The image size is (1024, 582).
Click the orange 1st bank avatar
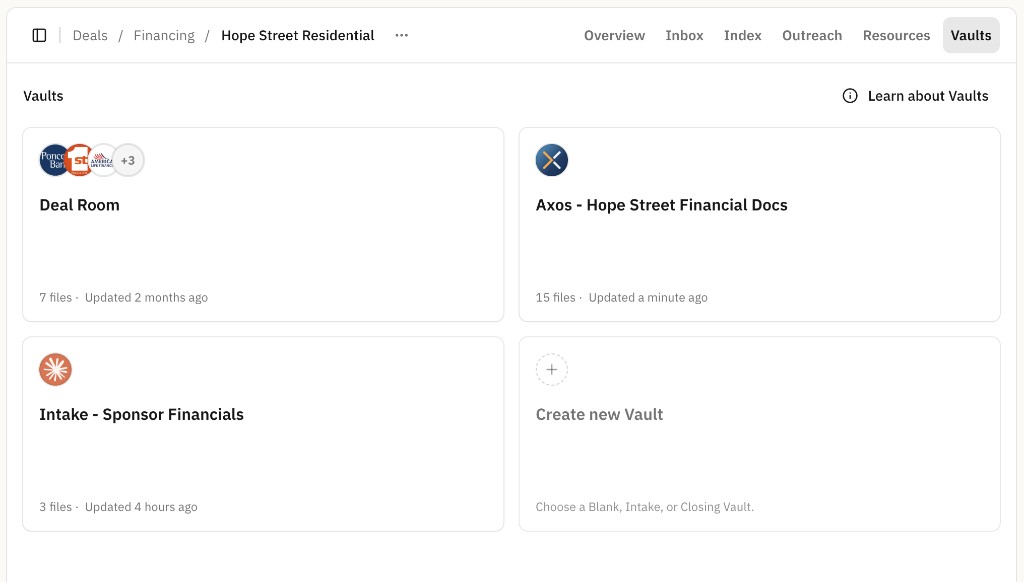pos(78,160)
